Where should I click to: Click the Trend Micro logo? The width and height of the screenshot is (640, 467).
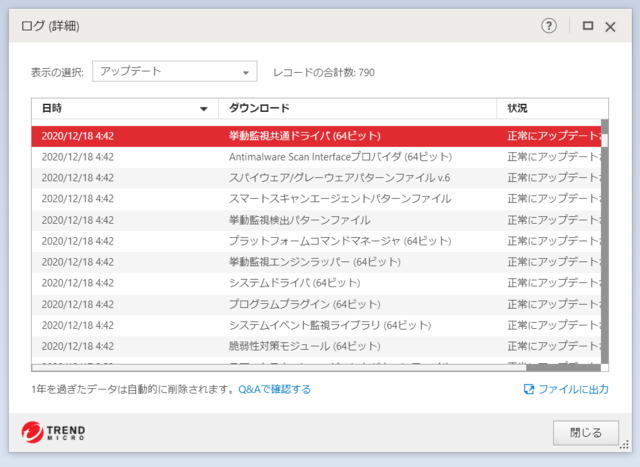click(53, 432)
